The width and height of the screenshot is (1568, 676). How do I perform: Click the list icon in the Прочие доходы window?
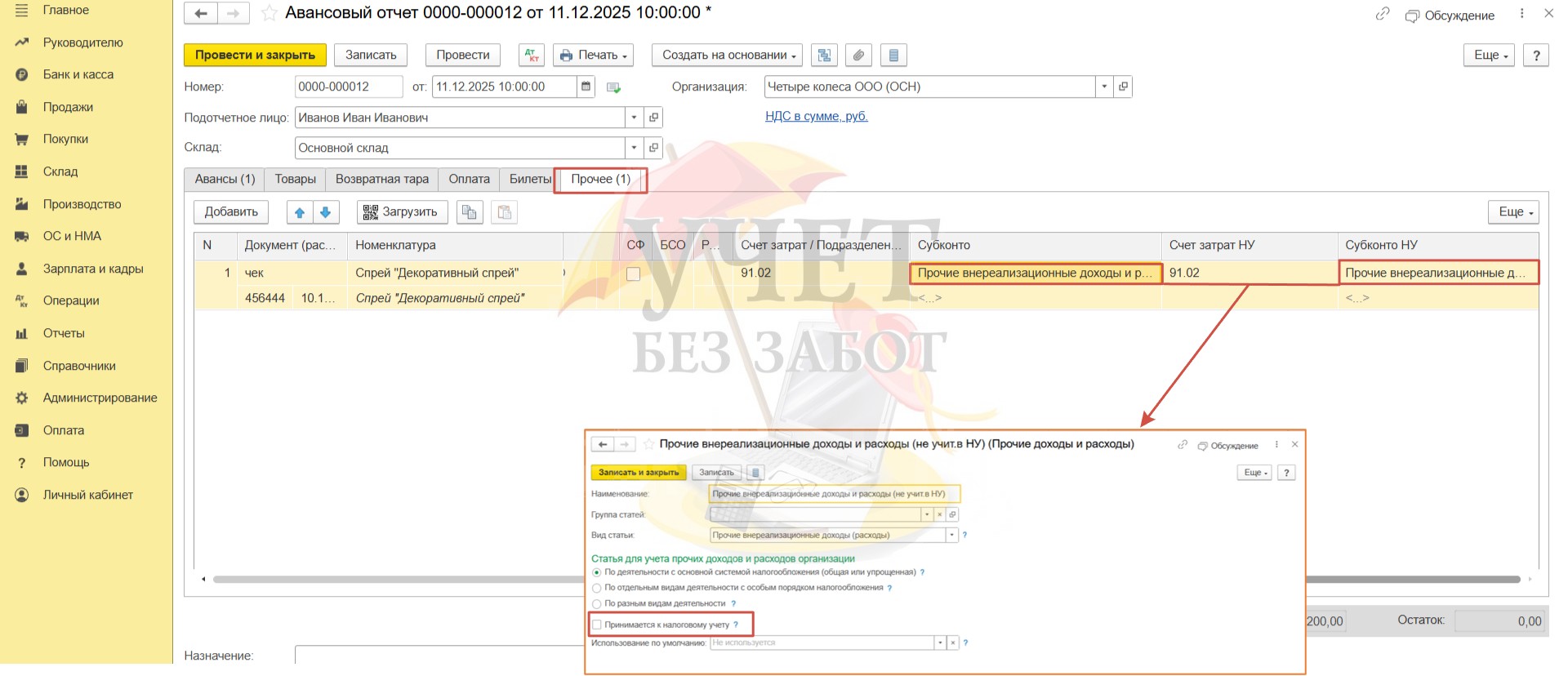point(755,473)
